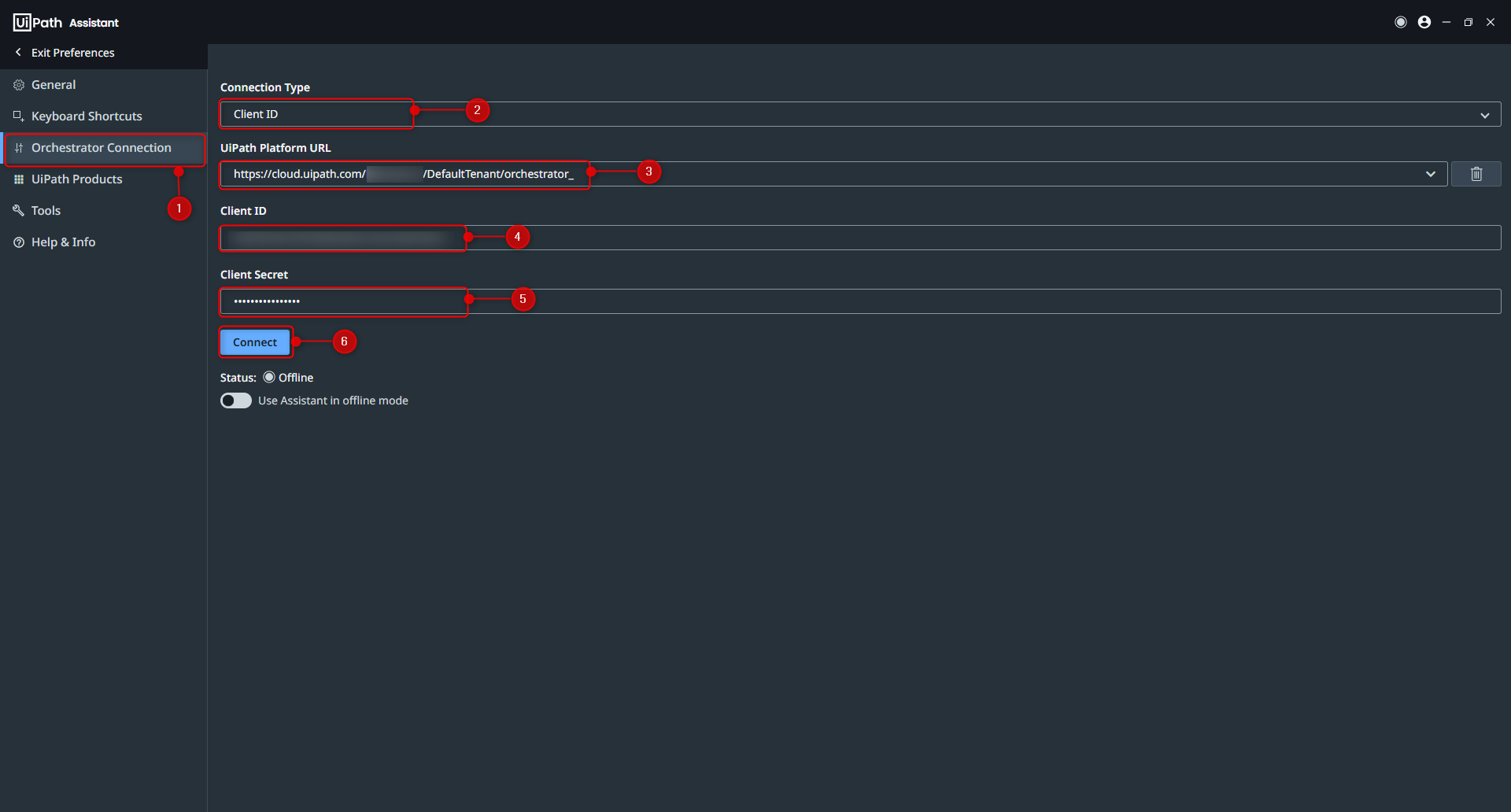Screen dimensions: 1511x812
Task: Click into the Client ID input field
Action: pos(860,238)
